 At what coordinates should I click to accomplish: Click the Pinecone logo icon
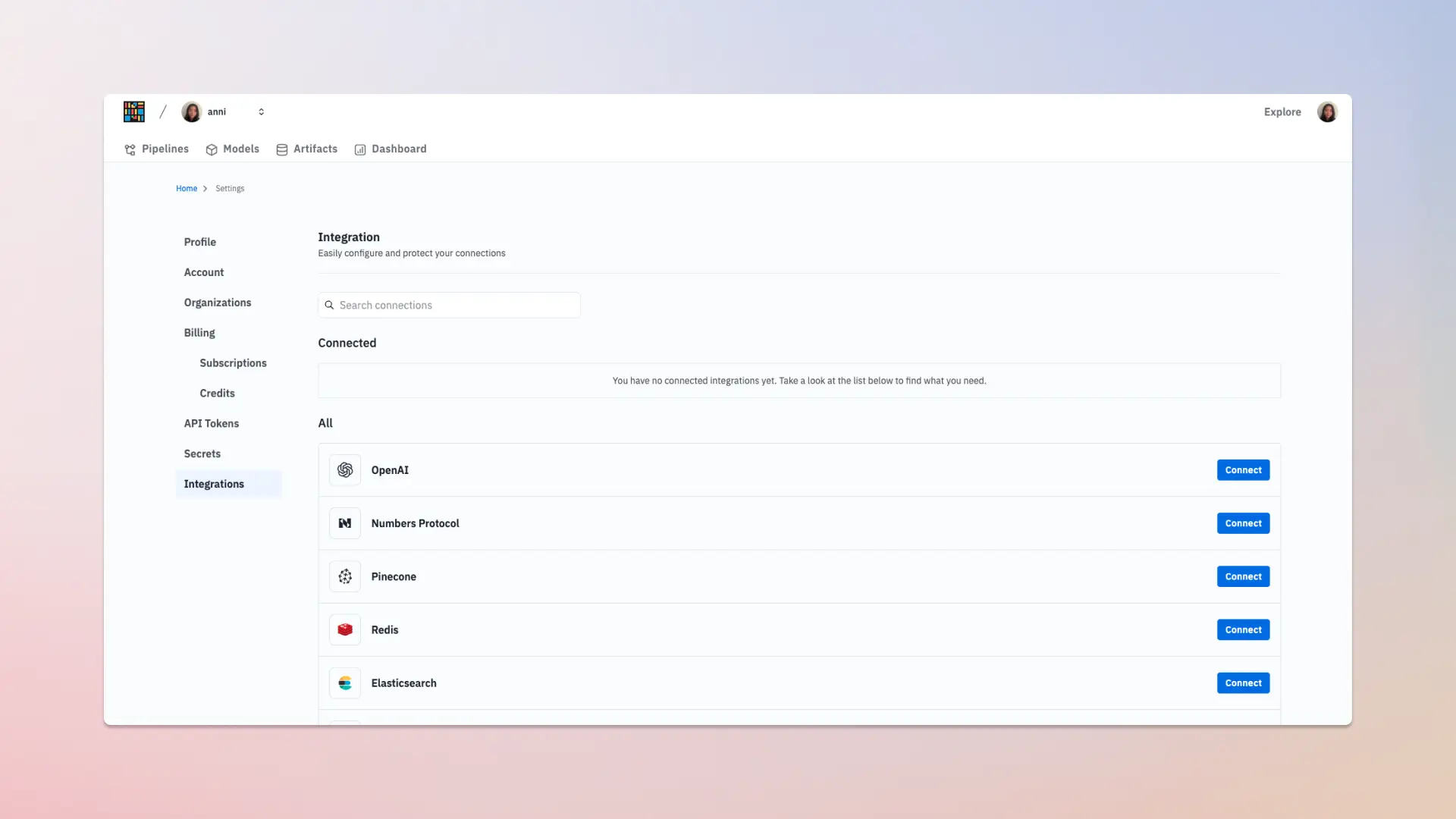tap(345, 576)
